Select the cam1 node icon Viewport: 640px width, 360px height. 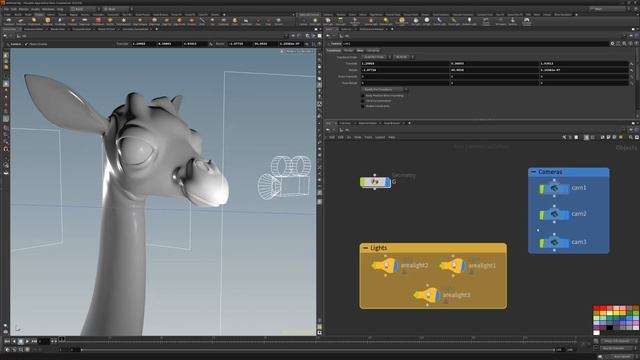point(554,188)
